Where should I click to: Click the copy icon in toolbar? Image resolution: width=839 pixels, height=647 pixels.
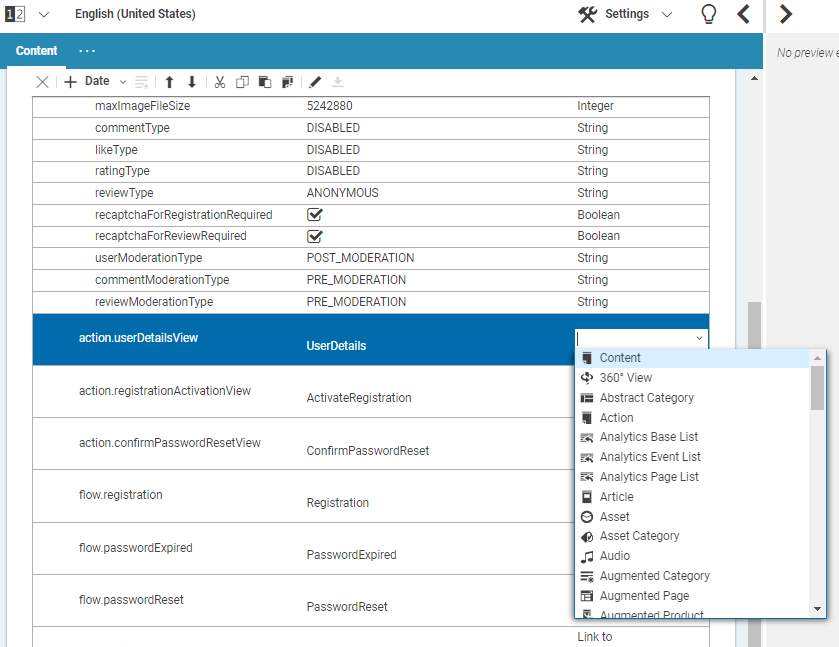tap(242, 82)
